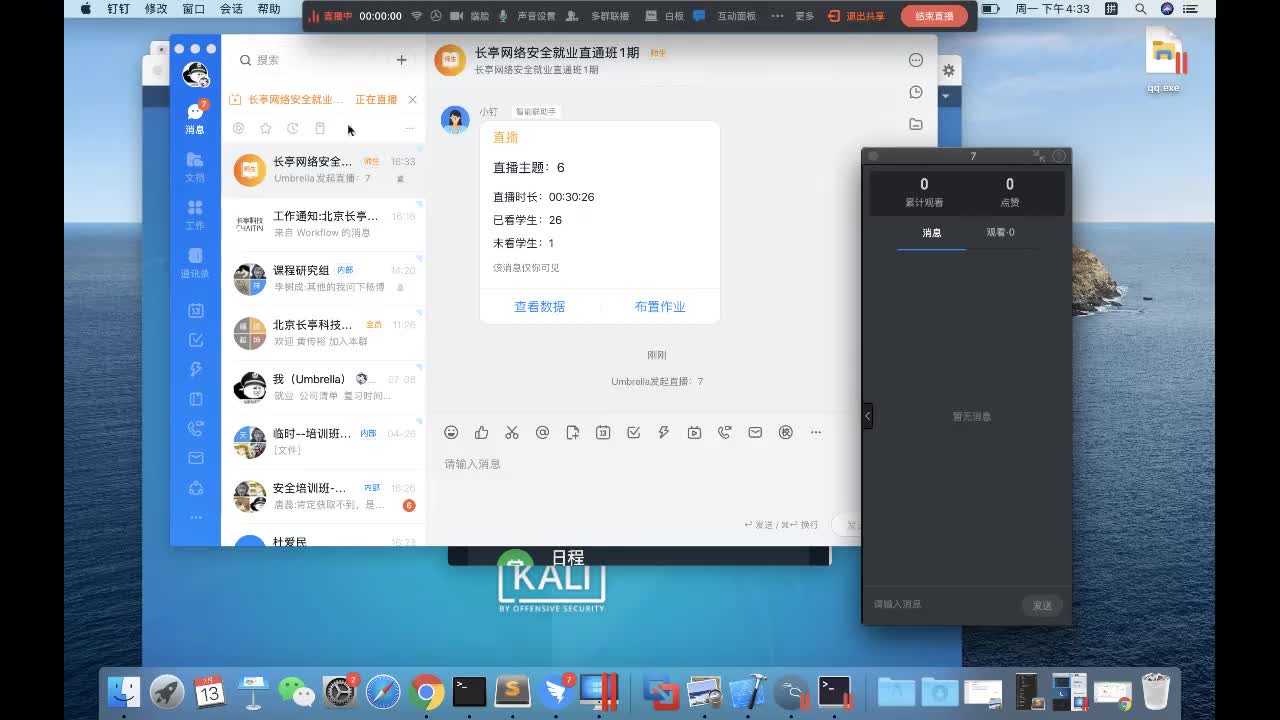Expand more options in the chat input toolbar
1280x720 pixels.
(x=816, y=432)
